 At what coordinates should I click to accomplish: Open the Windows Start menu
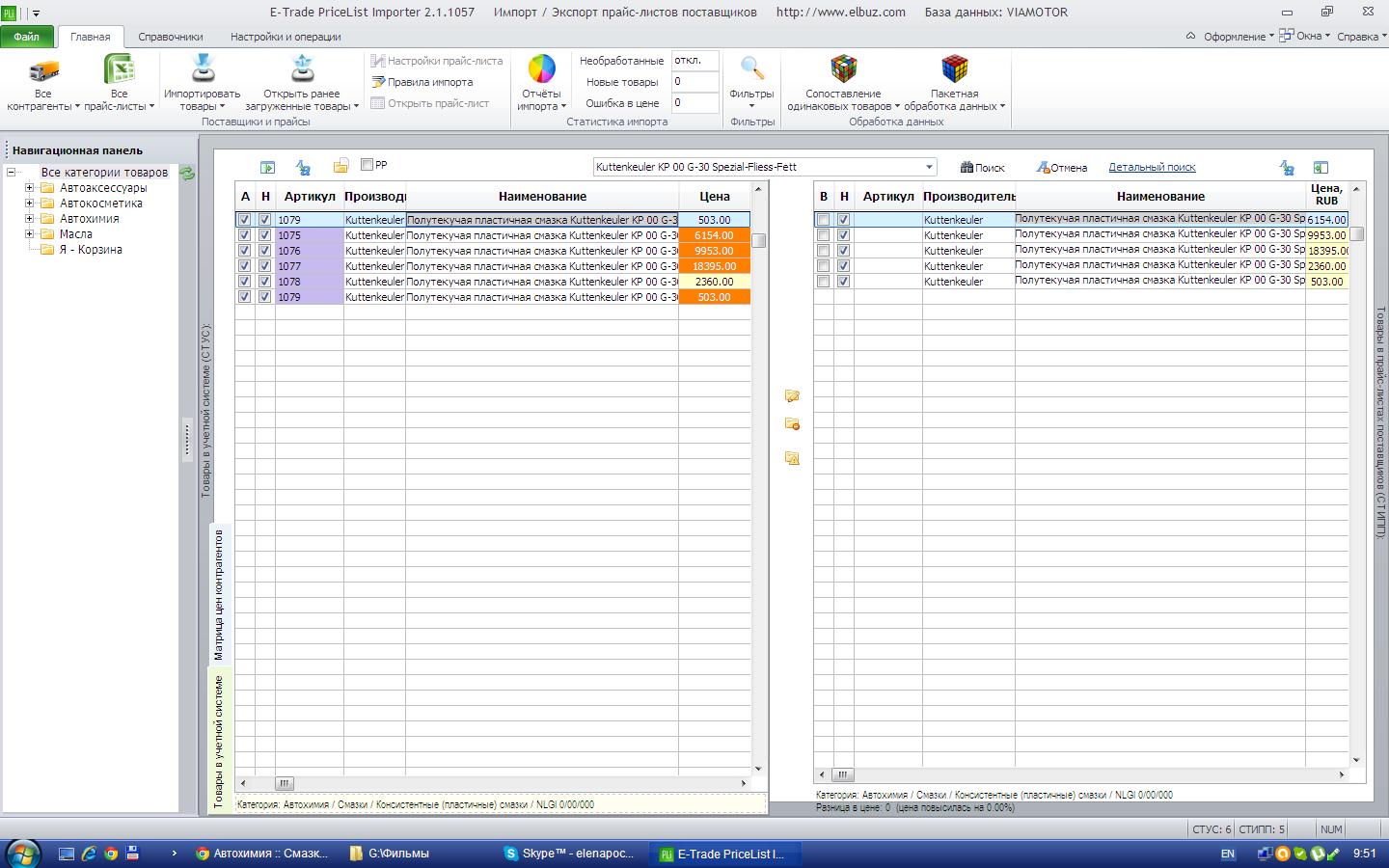[x=22, y=854]
